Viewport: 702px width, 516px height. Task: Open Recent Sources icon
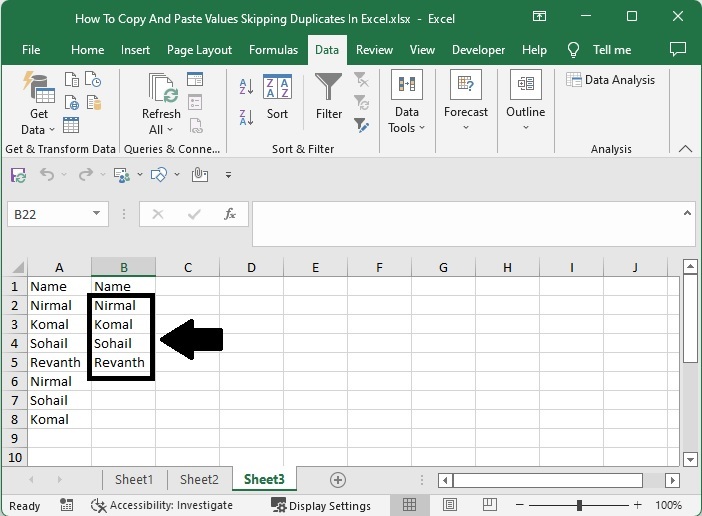tap(93, 79)
